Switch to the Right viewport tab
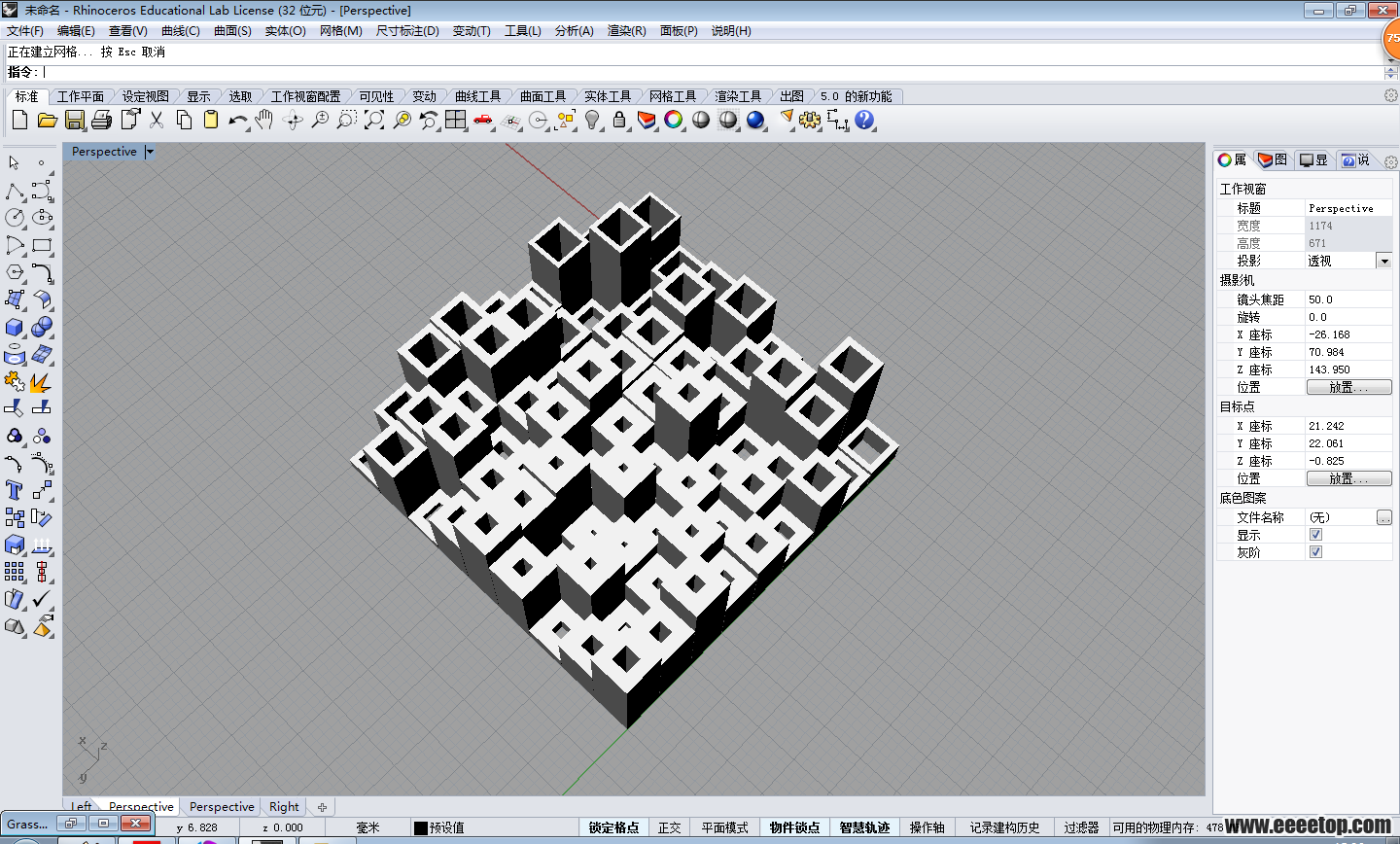Image resolution: width=1400 pixels, height=844 pixels. point(285,807)
